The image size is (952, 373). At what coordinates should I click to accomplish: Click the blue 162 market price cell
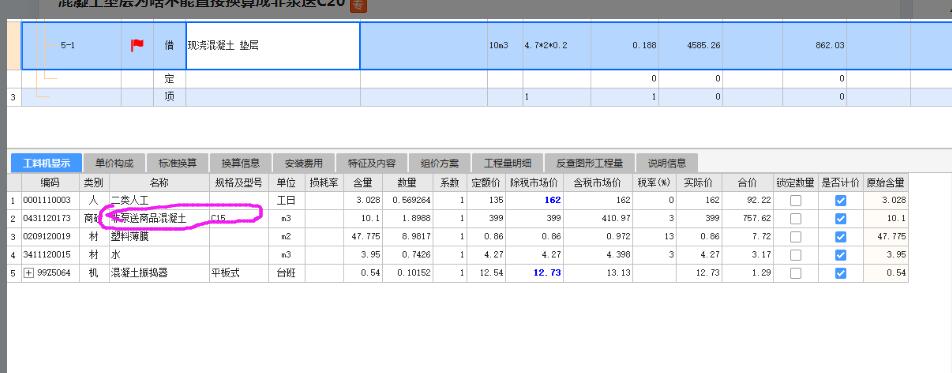coord(534,200)
